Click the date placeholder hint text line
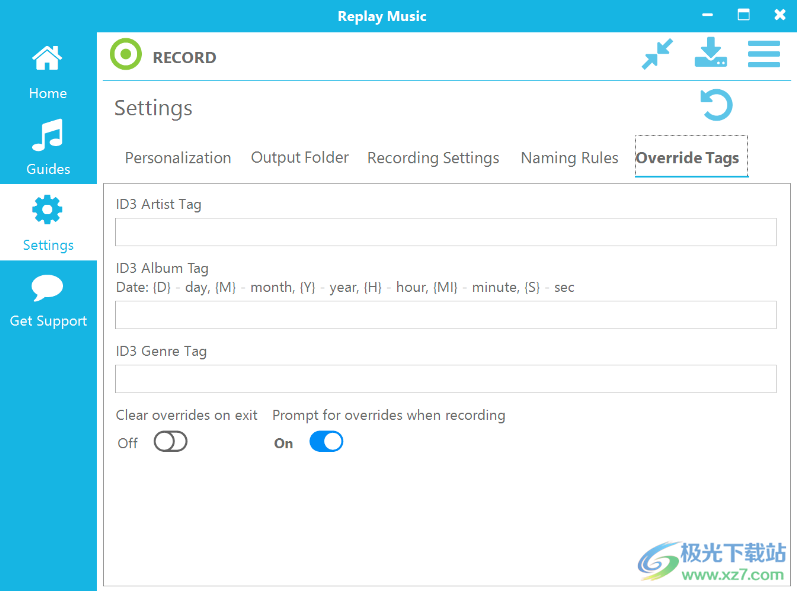This screenshot has width=797, height=591. pyautogui.click(x=345, y=288)
